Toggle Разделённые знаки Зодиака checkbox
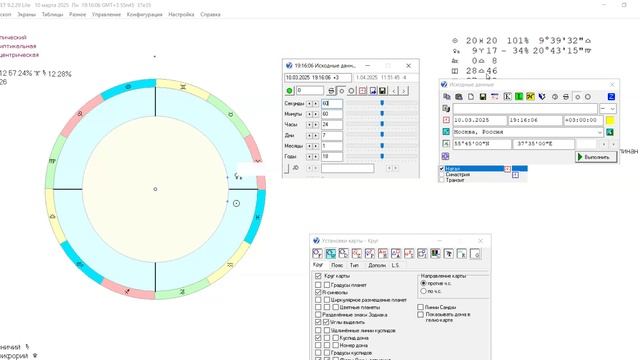The width and height of the screenshot is (640, 360). click(x=318, y=315)
